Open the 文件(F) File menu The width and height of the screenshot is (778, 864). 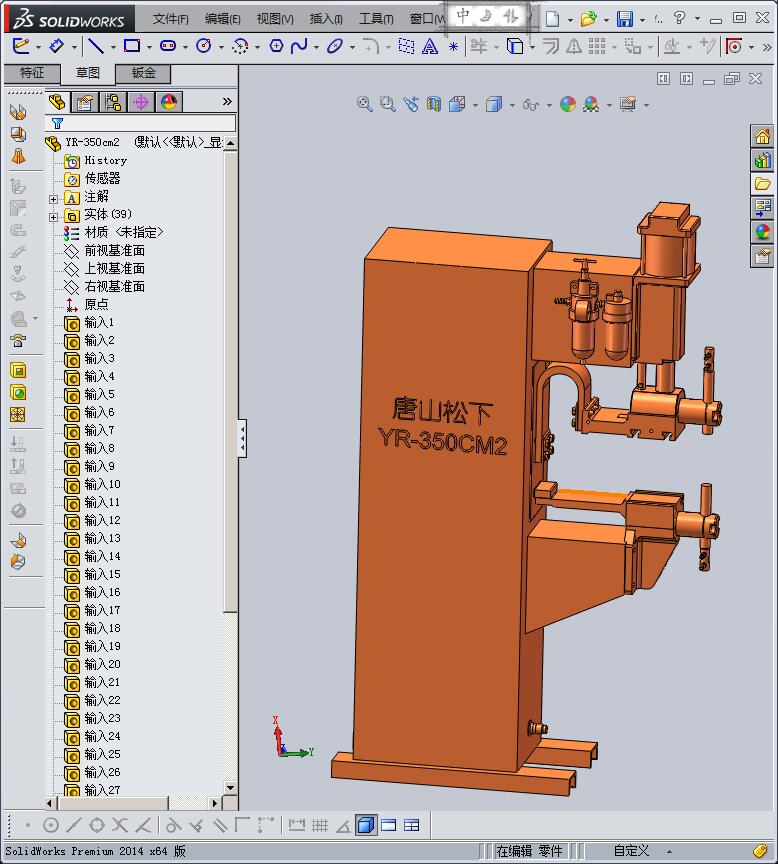170,19
